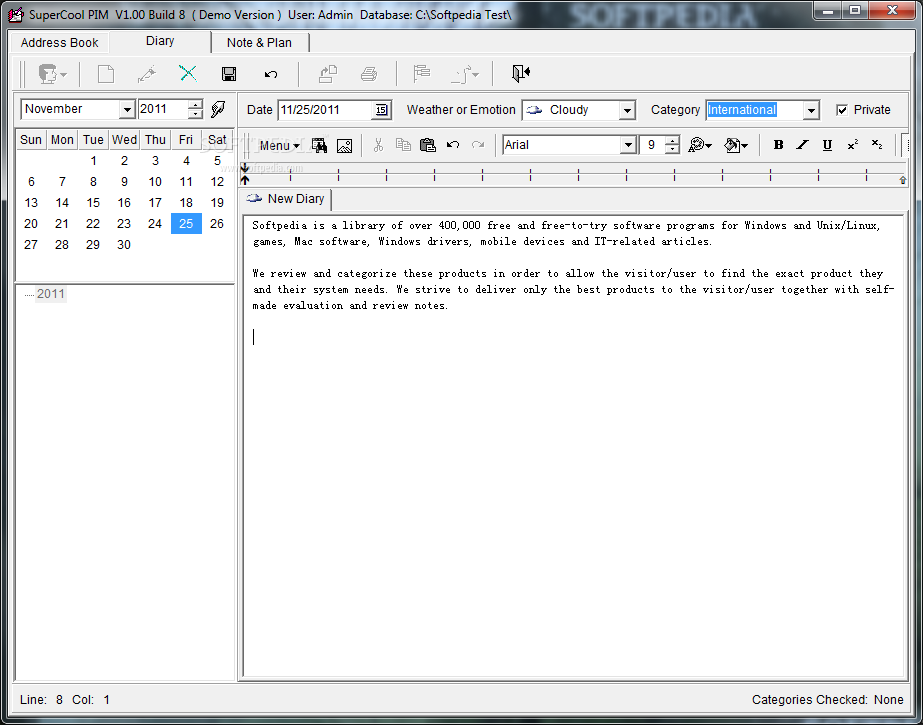Image resolution: width=923 pixels, height=725 pixels.
Task: Click the 'Line: 8 Col: 1' status text
Action: point(65,700)
